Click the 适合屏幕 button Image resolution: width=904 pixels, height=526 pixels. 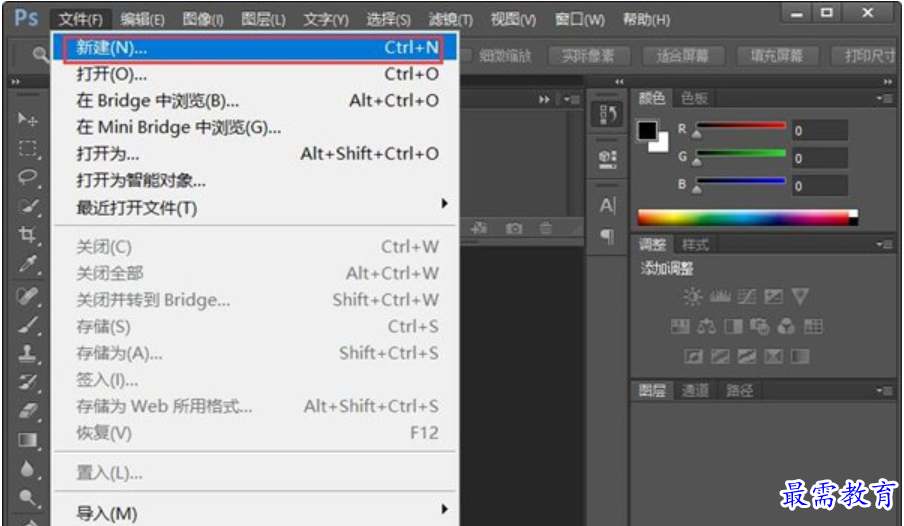tap(683, 56)
